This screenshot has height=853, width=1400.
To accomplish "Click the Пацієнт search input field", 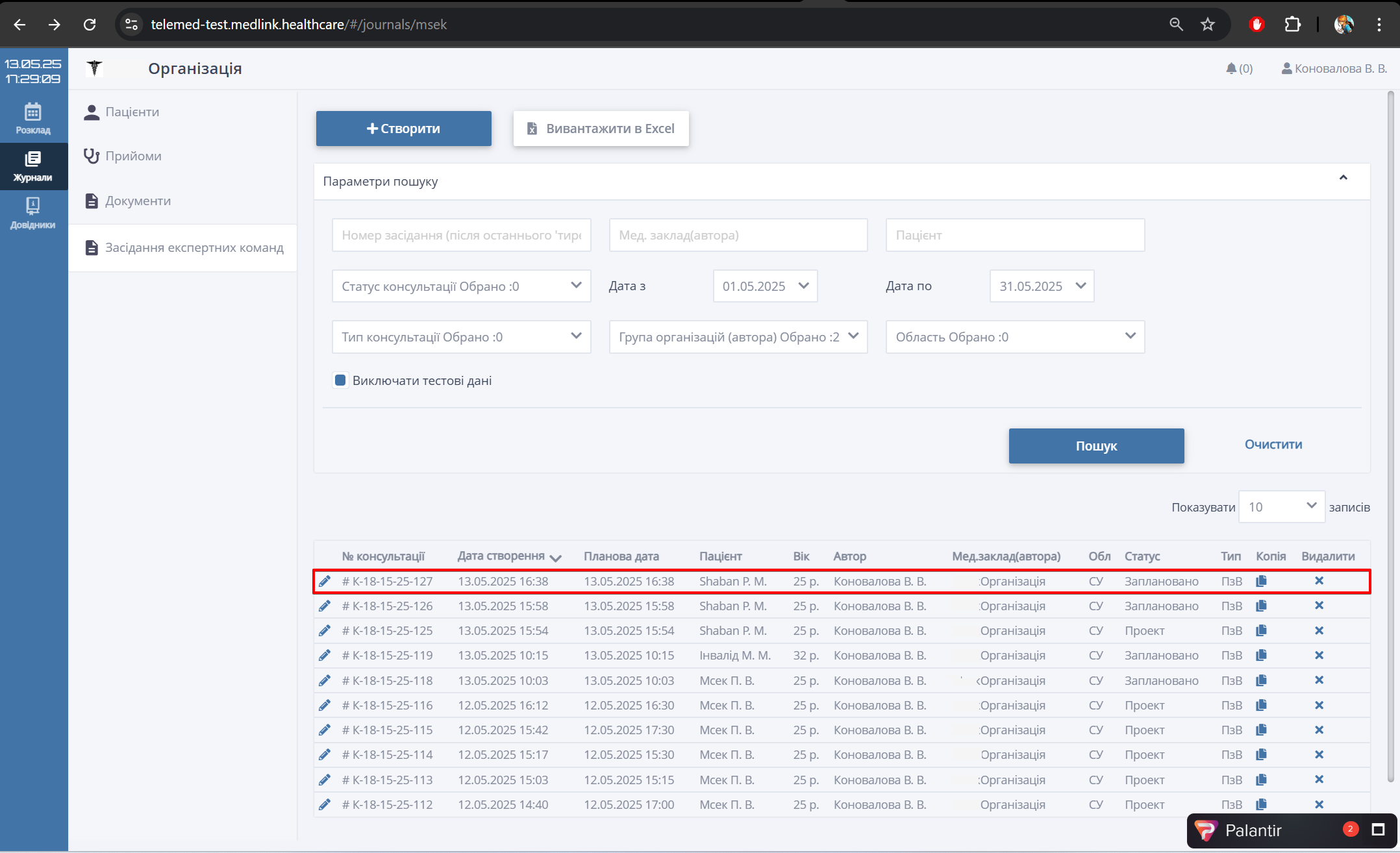I will tap(1014, 235).
